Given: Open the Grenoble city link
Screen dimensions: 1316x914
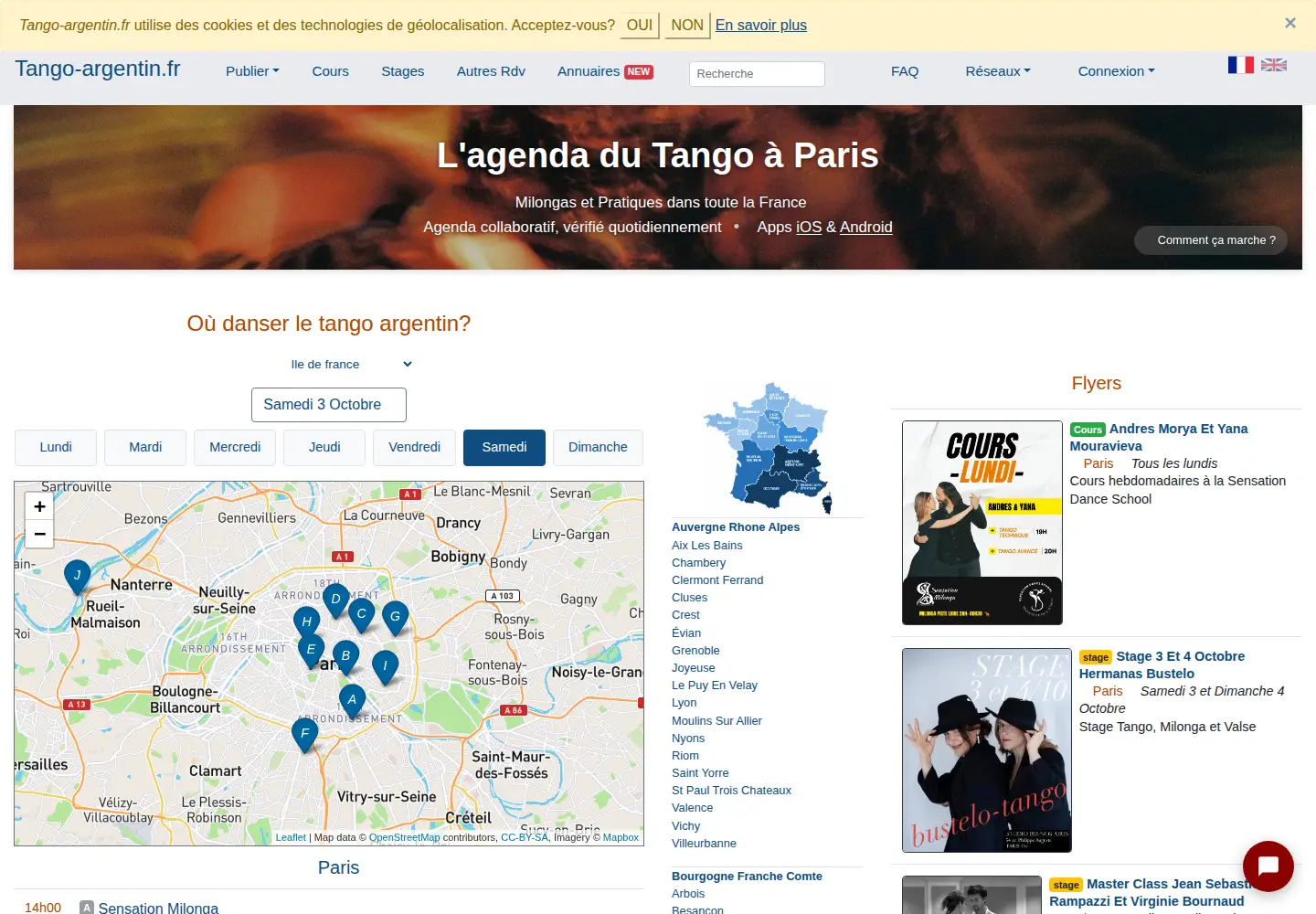Looking at the screenshot, I should [x=695, y=651].
